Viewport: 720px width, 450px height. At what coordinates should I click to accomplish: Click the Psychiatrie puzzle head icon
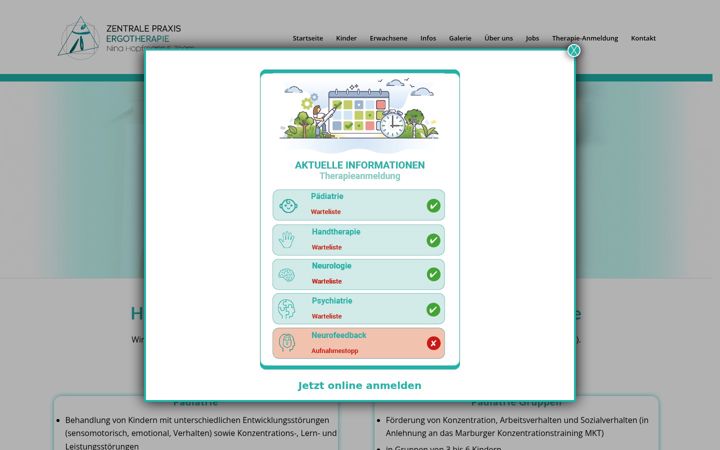[x=287, y=309]
